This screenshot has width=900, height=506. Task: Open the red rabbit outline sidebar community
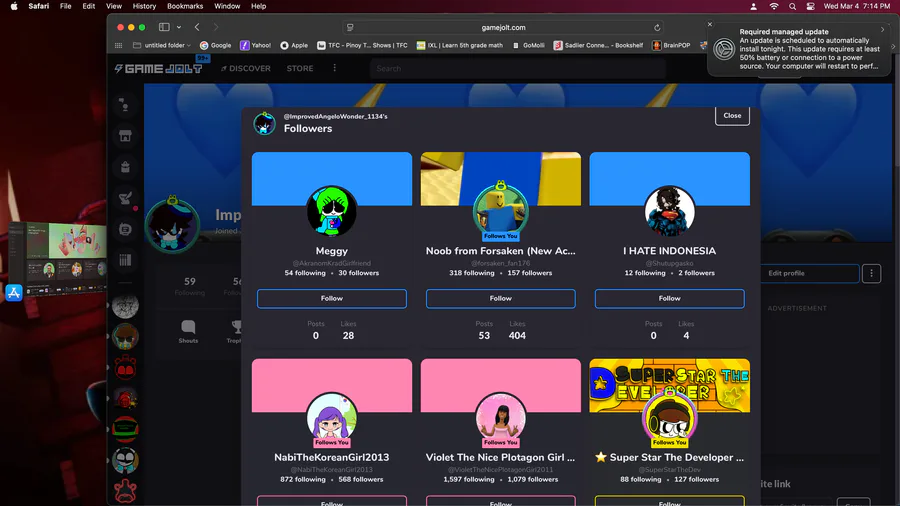[x=125, y=491]
